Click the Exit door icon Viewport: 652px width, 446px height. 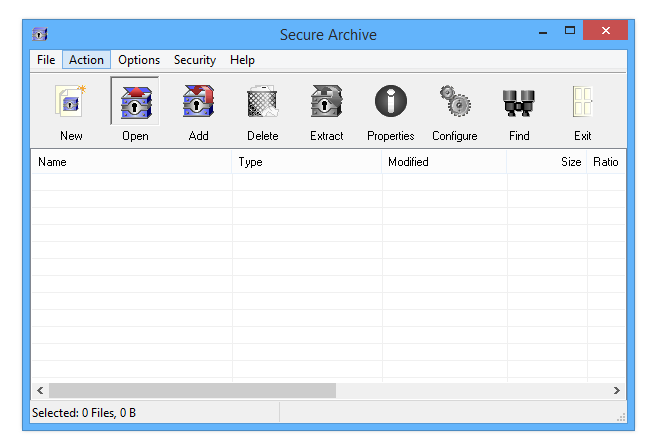click(x=583, y=101)
